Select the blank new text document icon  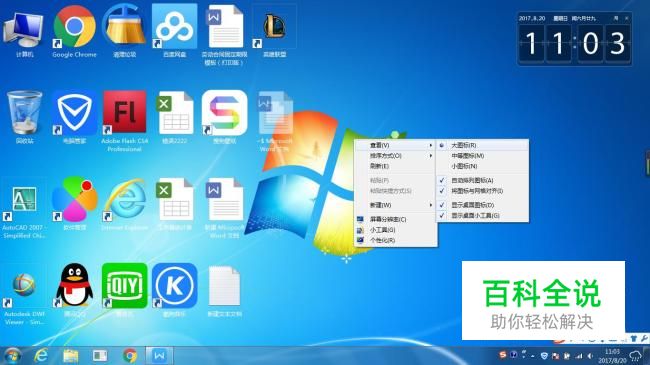[224, 291]
